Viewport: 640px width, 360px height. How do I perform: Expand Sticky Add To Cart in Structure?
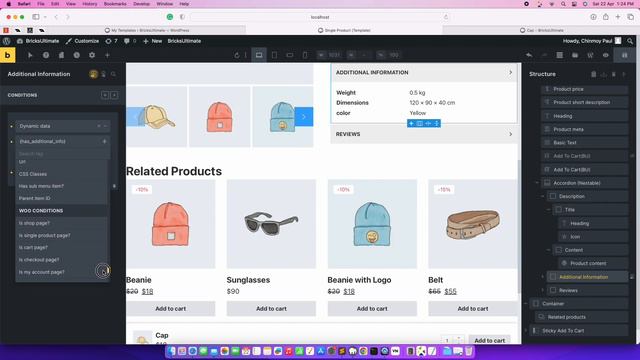click(x=526, y=331)
